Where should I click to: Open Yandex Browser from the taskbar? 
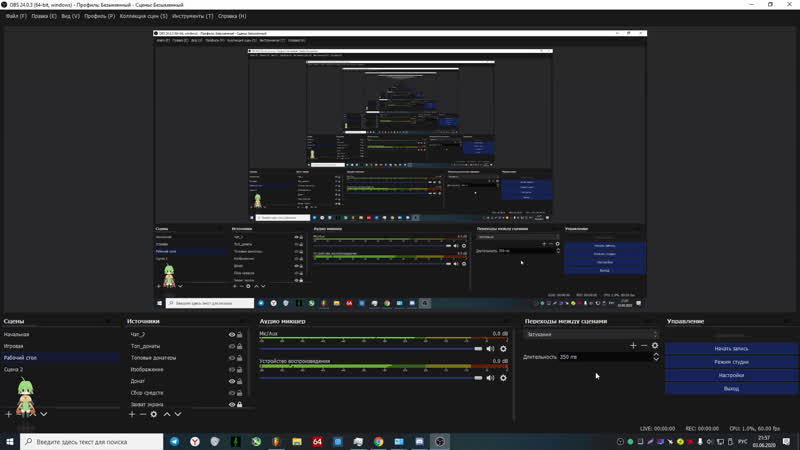click(195, 441)
